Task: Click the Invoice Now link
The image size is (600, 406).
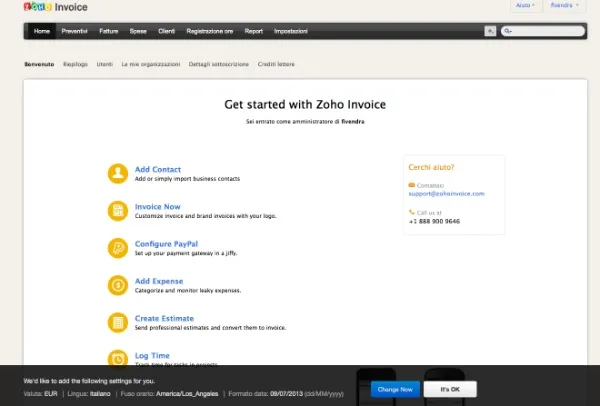Action: 157,207
